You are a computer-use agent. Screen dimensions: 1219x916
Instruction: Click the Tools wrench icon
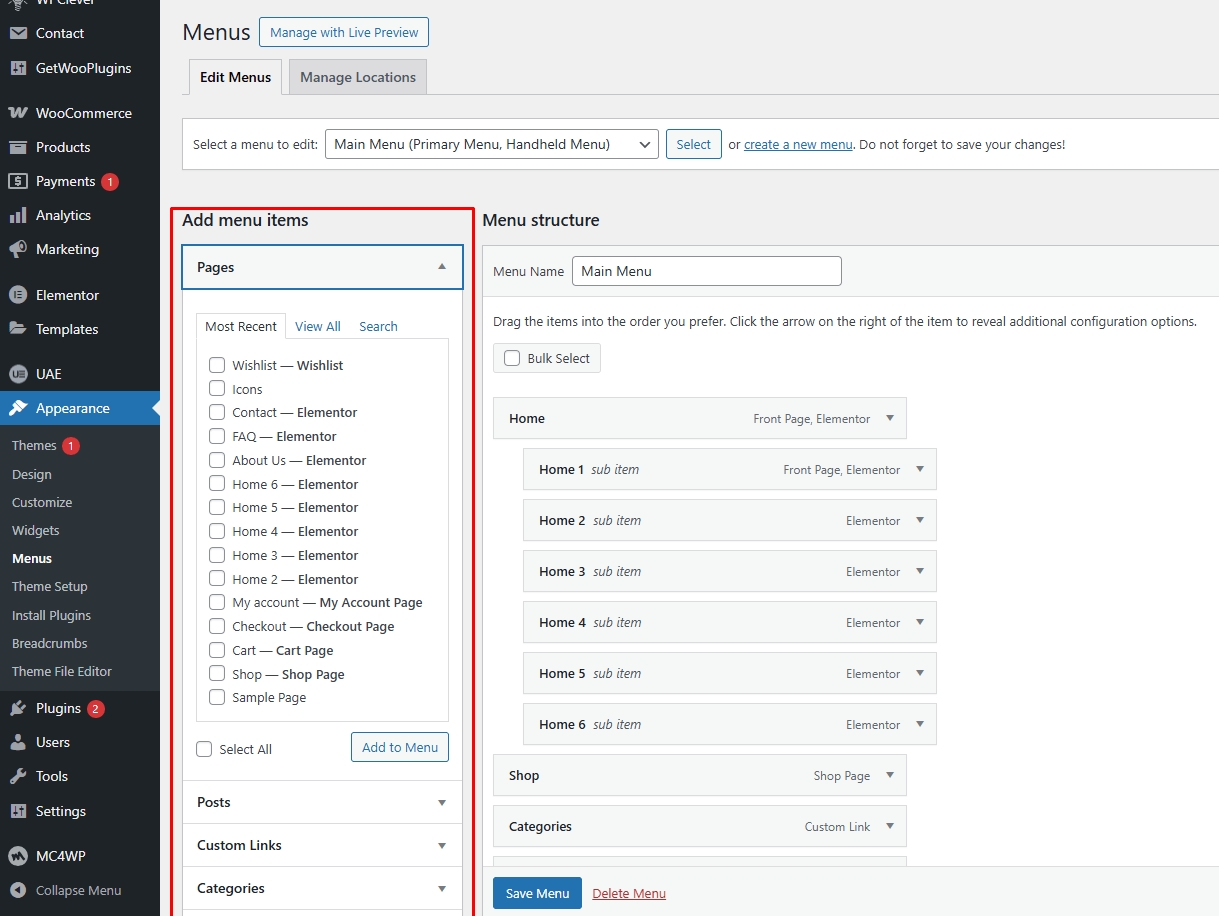[x=17, y=776]
